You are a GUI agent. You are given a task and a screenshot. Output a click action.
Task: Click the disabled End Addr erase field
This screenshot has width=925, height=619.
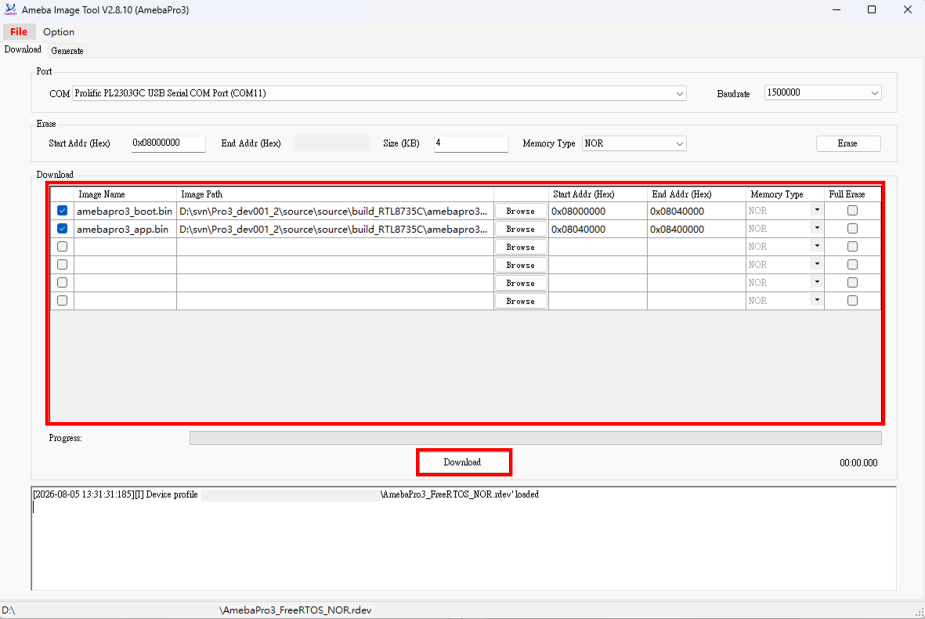coord(332,143)
